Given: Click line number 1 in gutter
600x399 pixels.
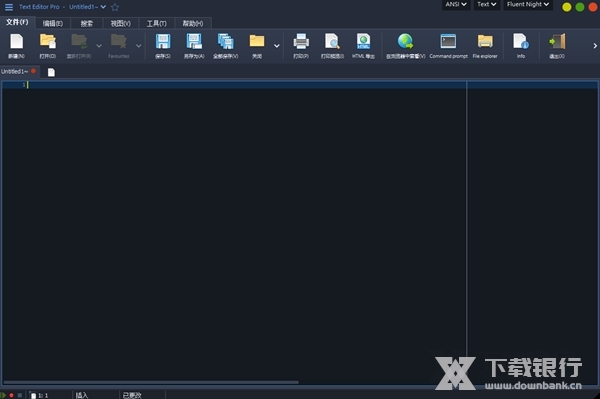Looking at the screenshot, I should click(24, 85).
